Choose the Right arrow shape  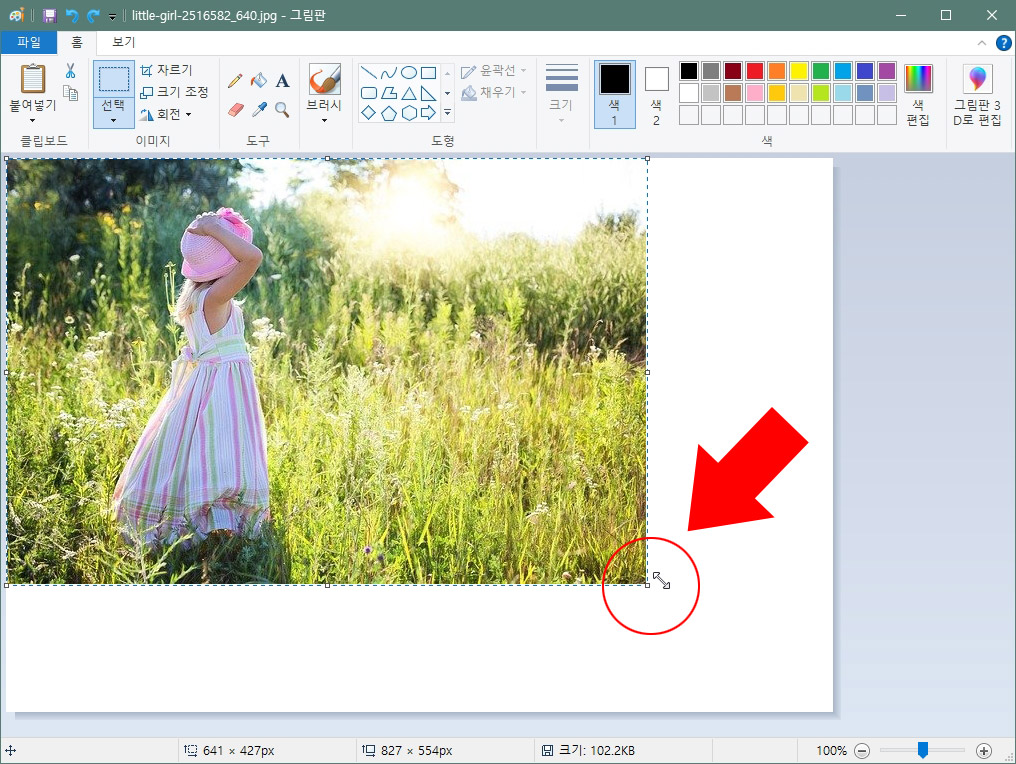pos(428,113)
